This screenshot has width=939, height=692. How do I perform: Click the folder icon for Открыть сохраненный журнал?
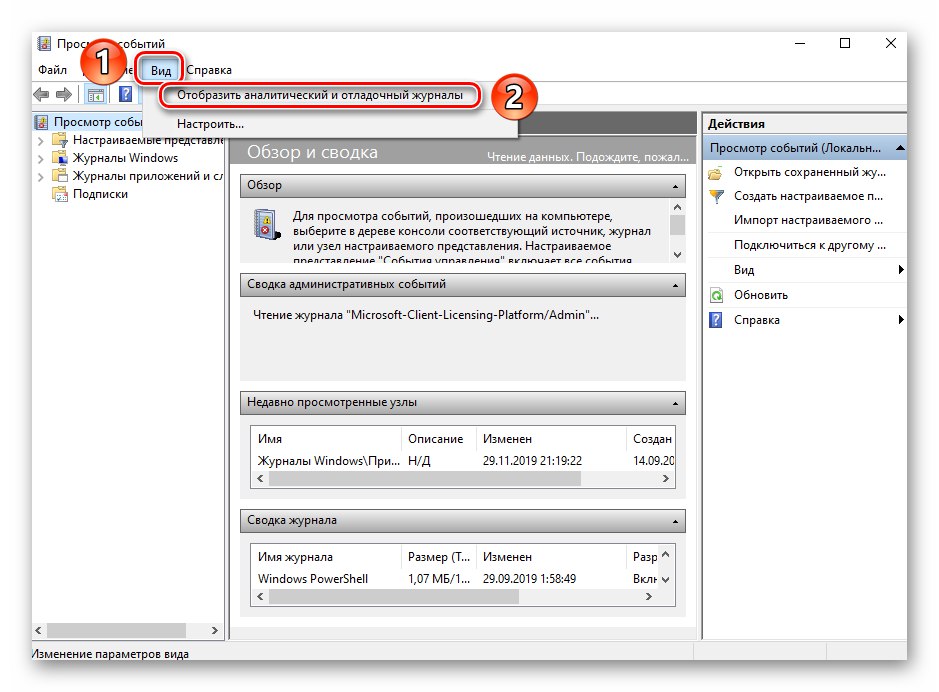715,172
